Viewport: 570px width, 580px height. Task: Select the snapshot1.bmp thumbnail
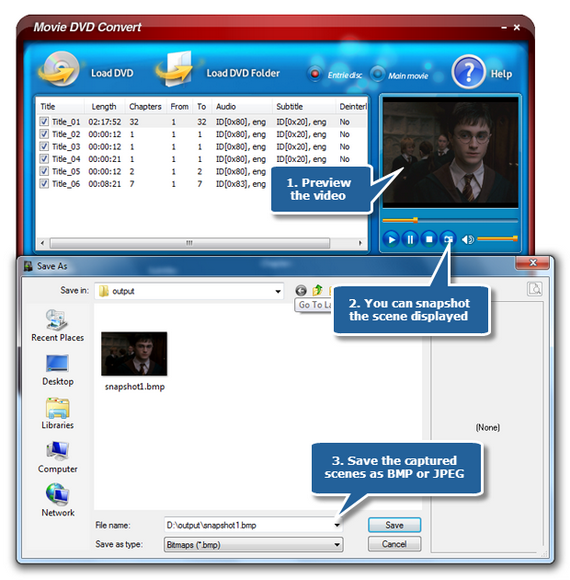pos(134,354)
